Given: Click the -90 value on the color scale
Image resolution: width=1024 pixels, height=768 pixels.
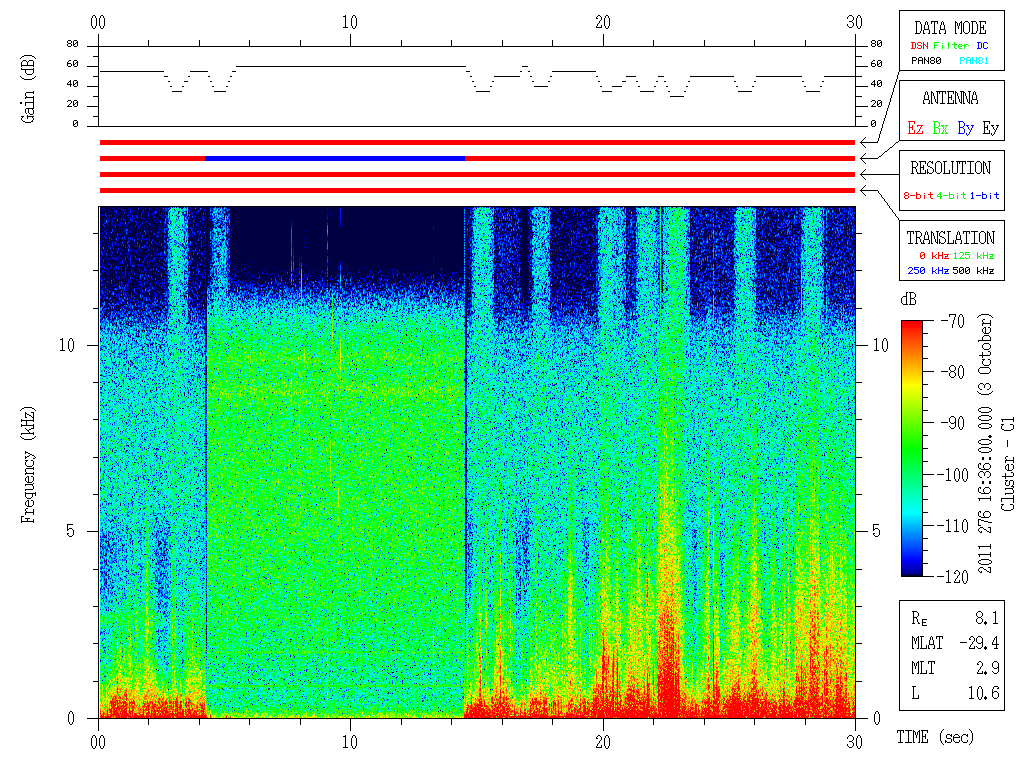Looking at the screenshot, I should point(953,423).
